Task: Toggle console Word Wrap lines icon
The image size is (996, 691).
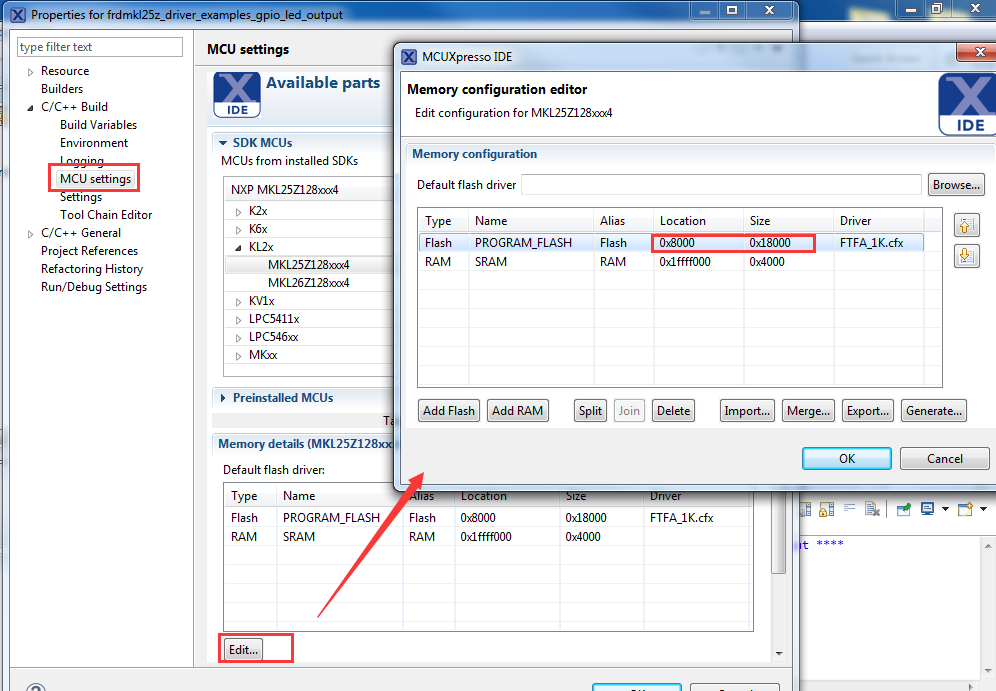Action: pyautogui.click(x=850, y=508)
